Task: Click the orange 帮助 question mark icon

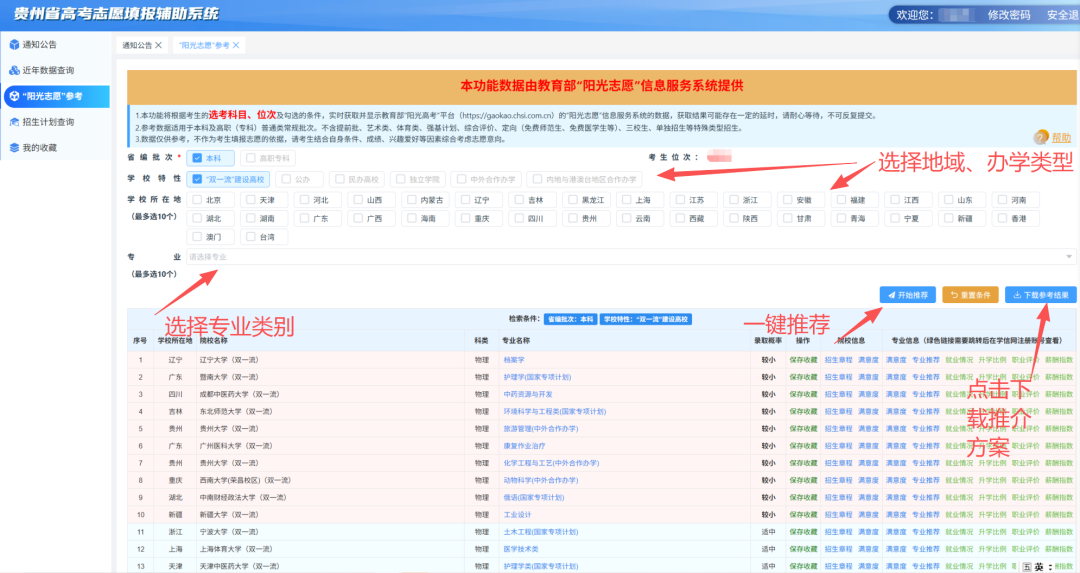Action: tap(1041, 137)
